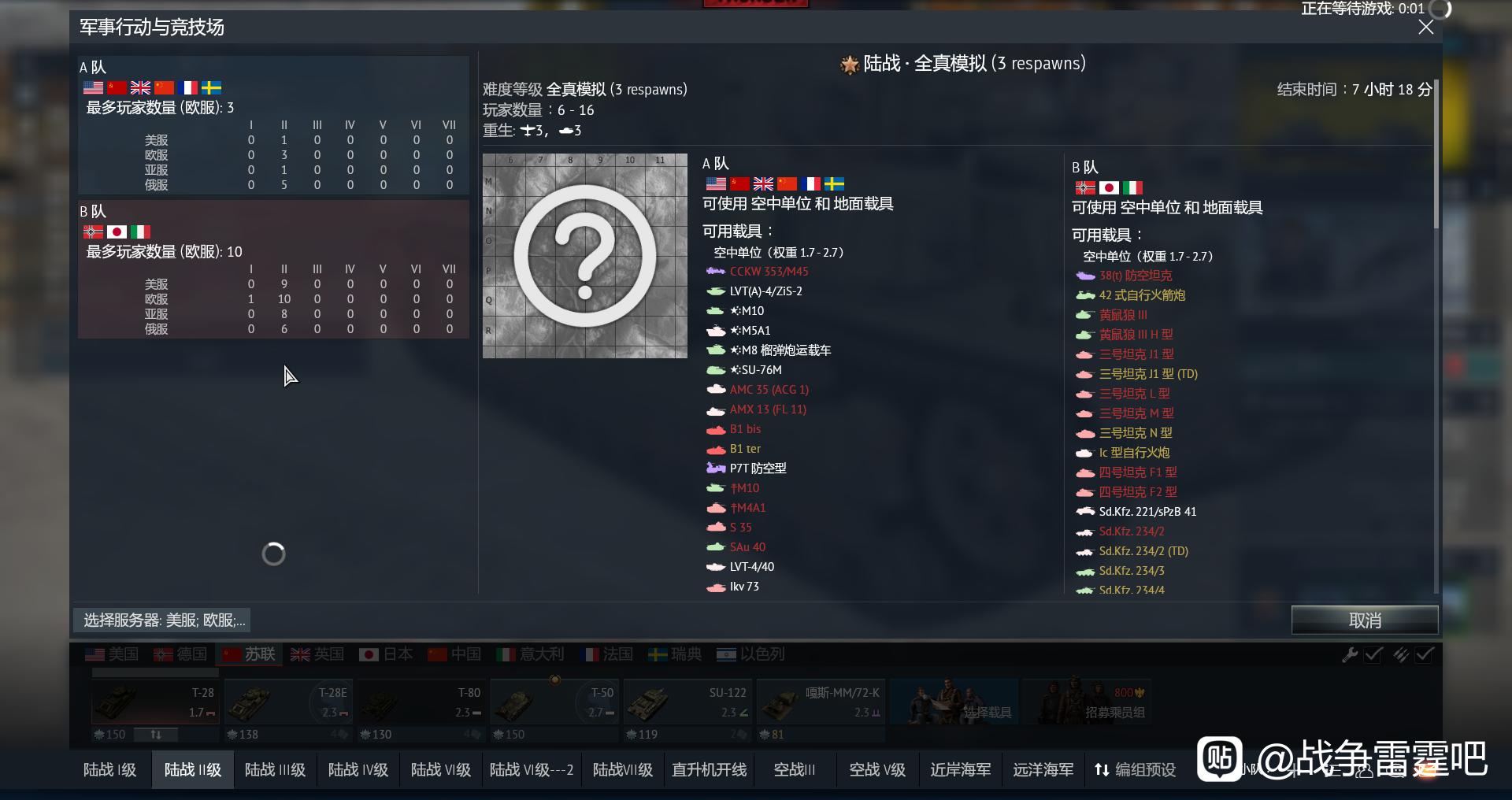Click the vehicle list scrollbar on right
The width and height of the screenshot is (1512, 800).
pos(1436,154)
